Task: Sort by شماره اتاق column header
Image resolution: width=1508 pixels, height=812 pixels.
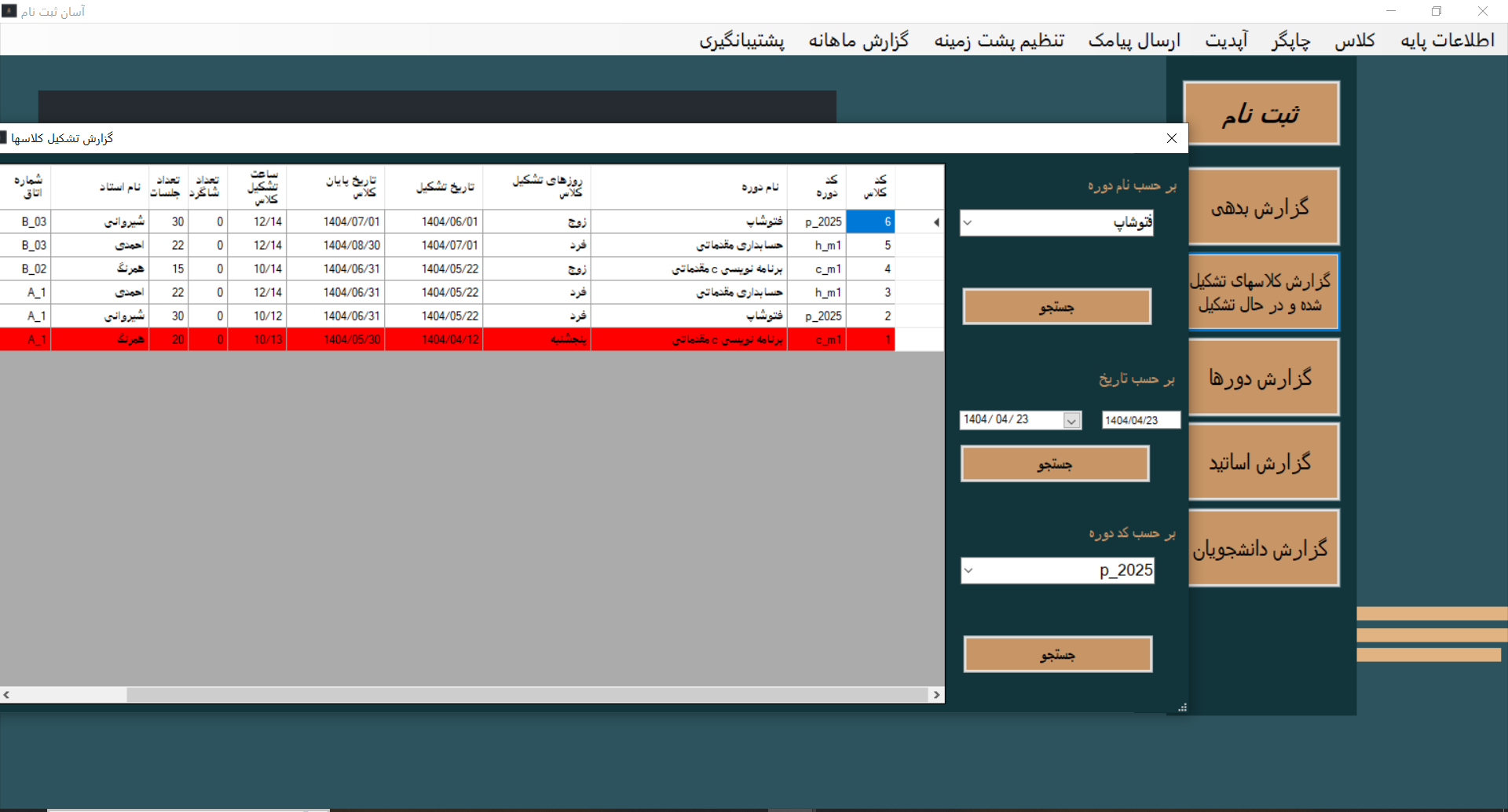Action: point(25,187)
